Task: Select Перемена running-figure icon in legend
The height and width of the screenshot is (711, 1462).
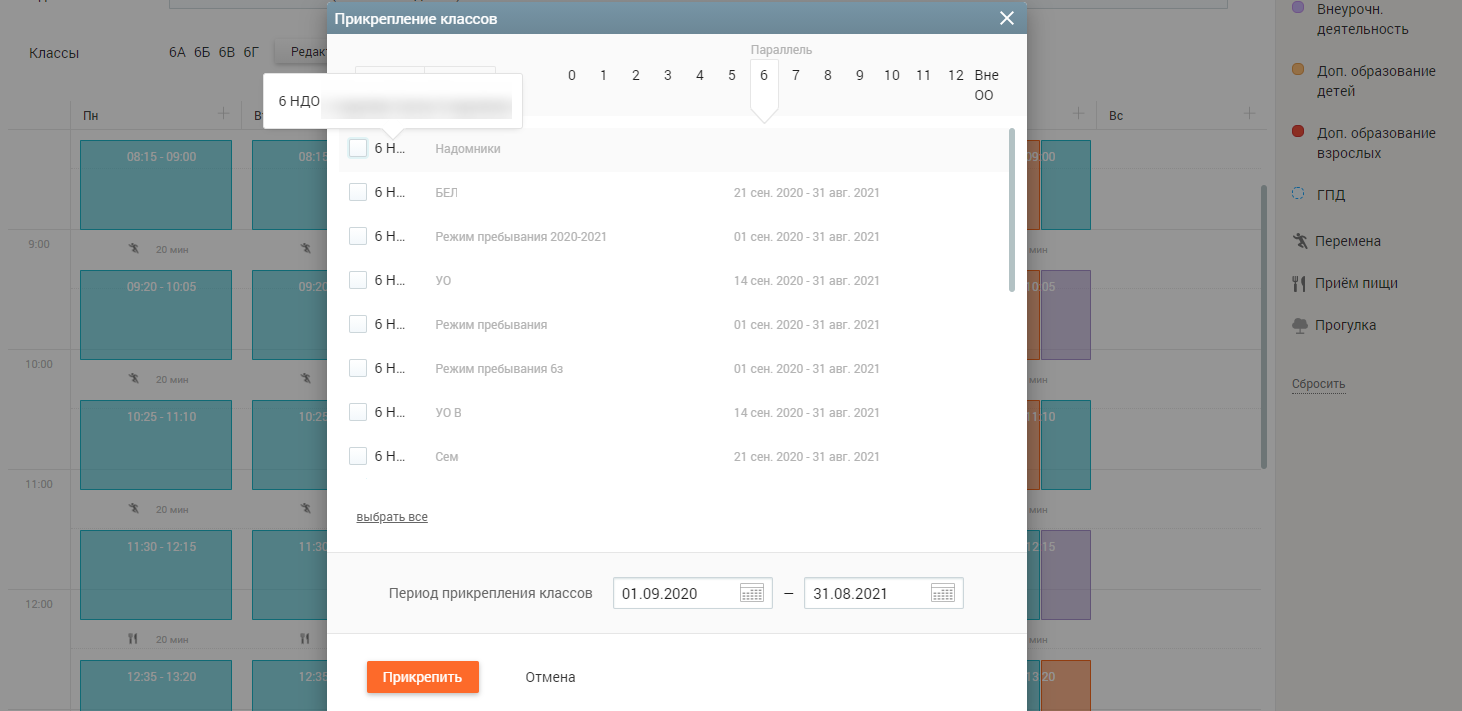Action: pos(1299,241)
